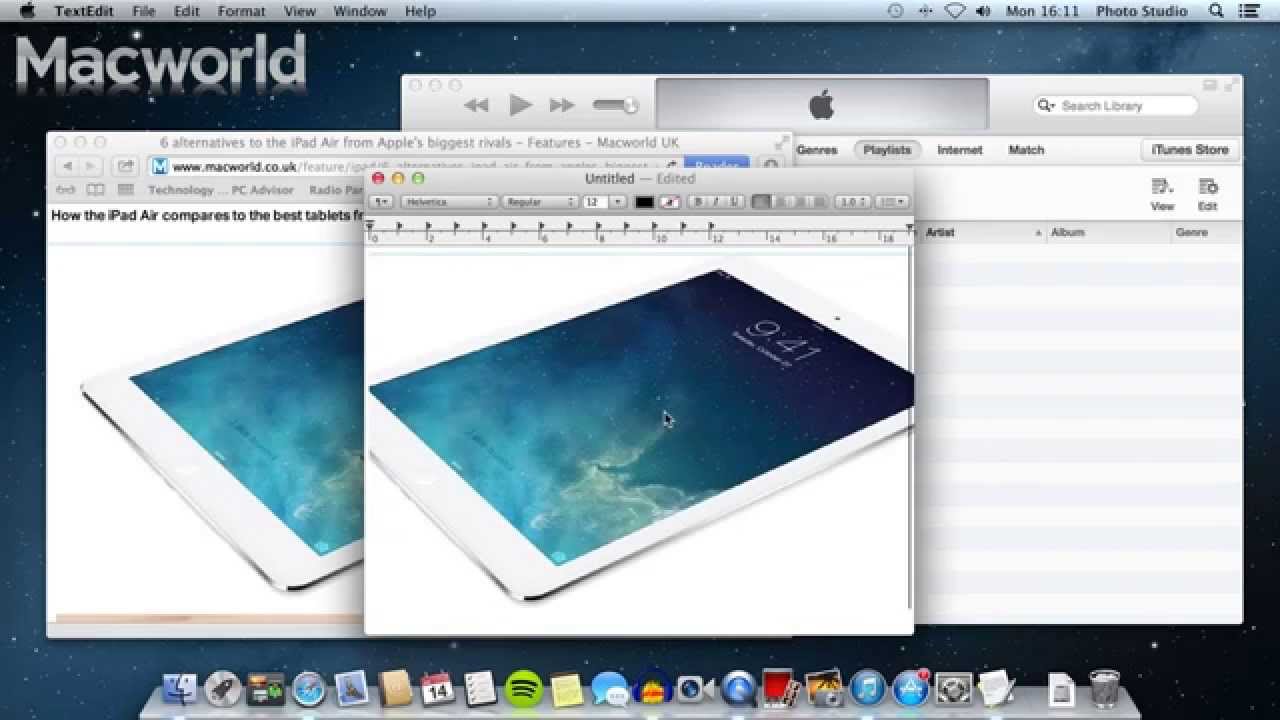The image size is (1280, 720).
Task: Open PC Advisor bookmark in Safari bar
Action: click(x=263, y=189)
